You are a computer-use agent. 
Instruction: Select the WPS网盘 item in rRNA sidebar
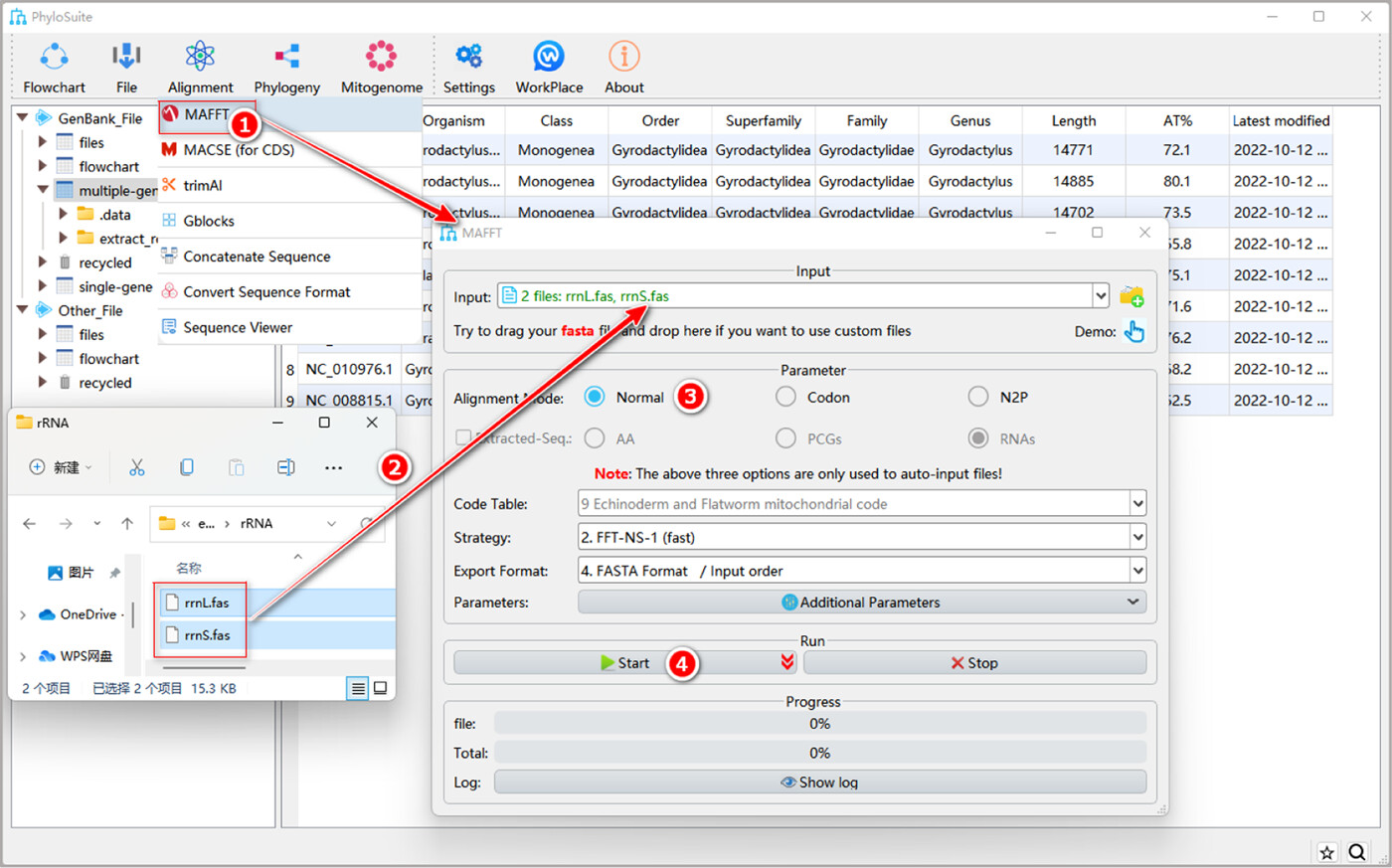[x=76, y=655]
